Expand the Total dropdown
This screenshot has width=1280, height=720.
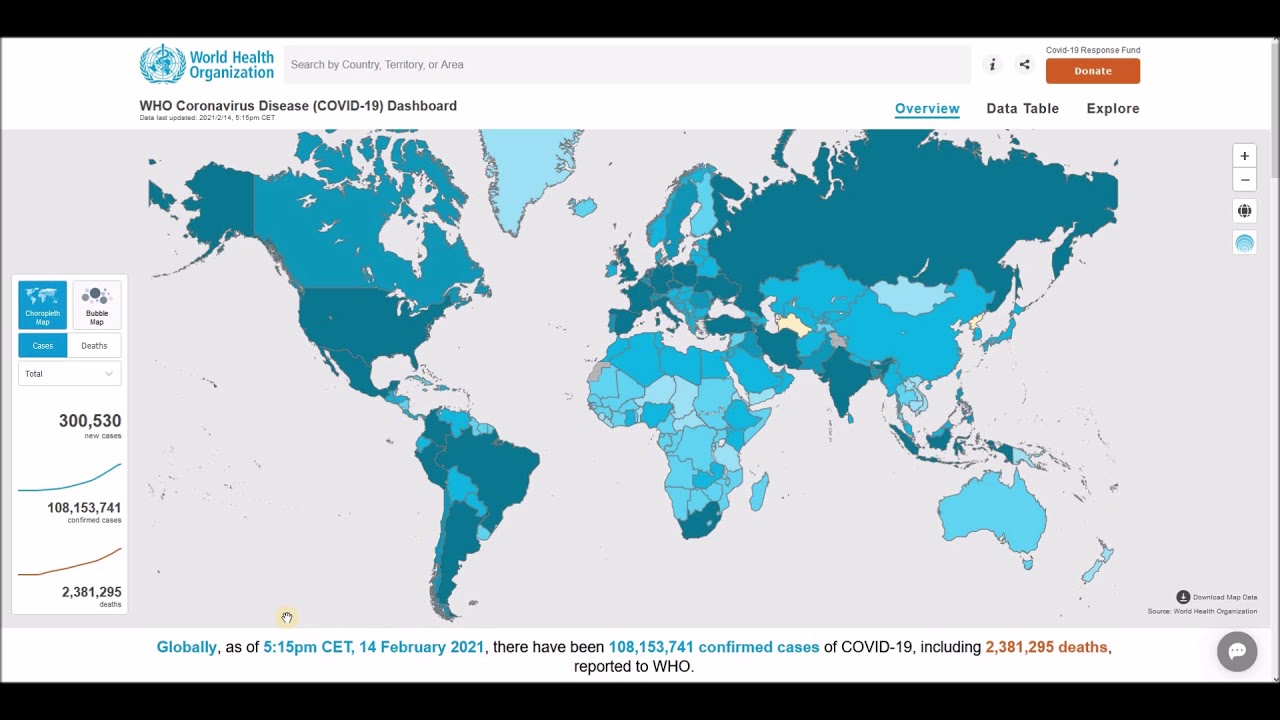point(69,374)
